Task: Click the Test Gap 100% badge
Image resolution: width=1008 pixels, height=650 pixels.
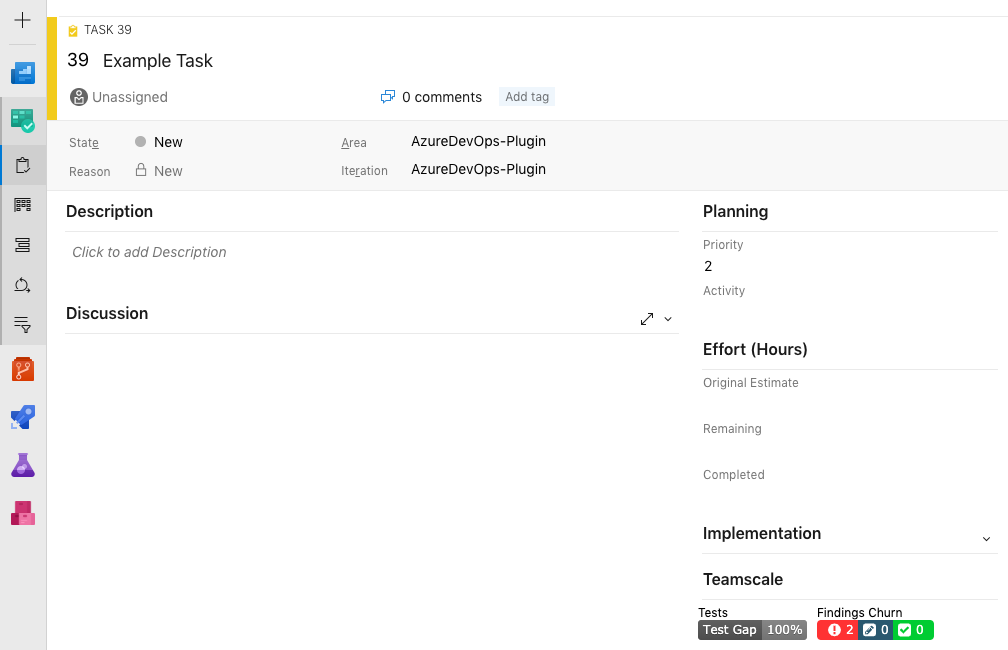Action: [x=752, y=630]
